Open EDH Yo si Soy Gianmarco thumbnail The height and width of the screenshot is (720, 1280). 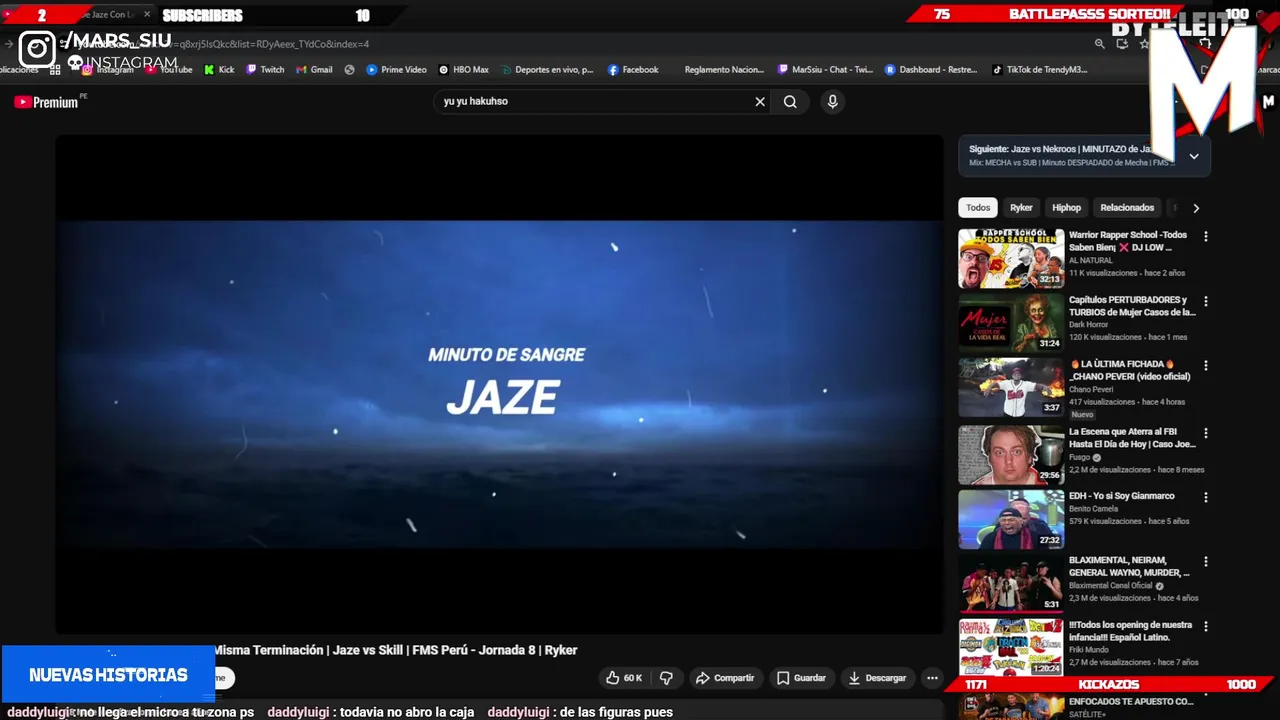click(x=1011, y=519)
